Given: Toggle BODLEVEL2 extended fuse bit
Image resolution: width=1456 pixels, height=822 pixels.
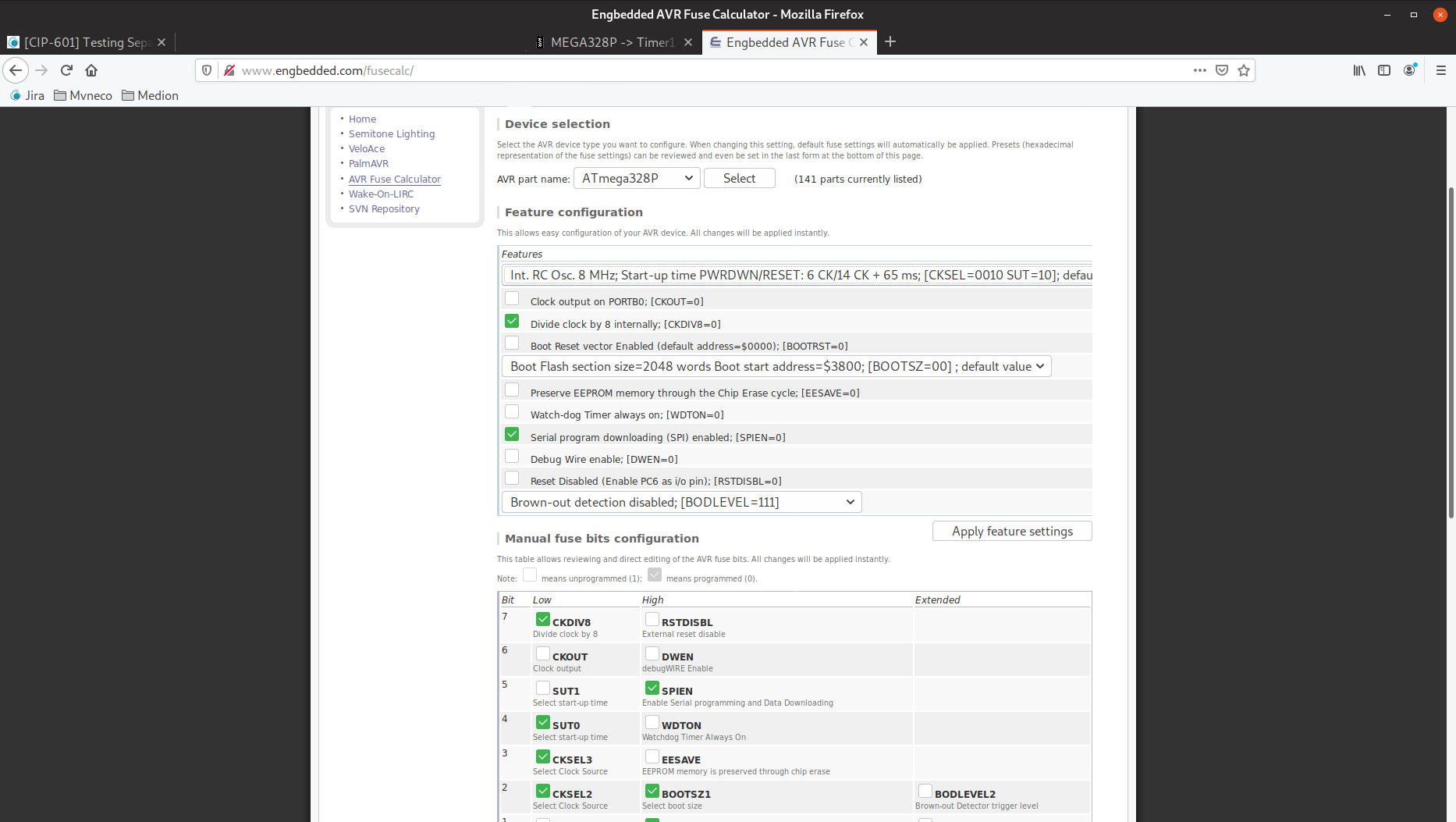Looking at the screenshot, I should (x=925, y=791).
